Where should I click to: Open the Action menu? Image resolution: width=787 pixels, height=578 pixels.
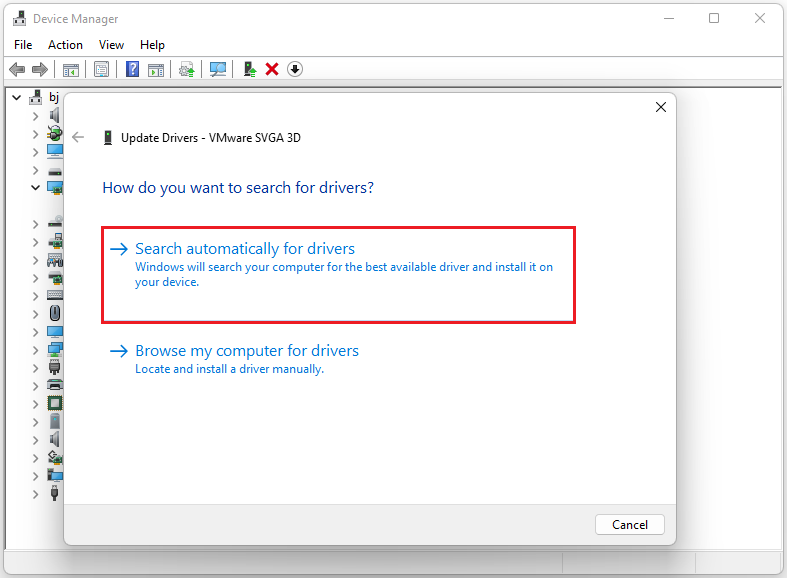(65, 45)
